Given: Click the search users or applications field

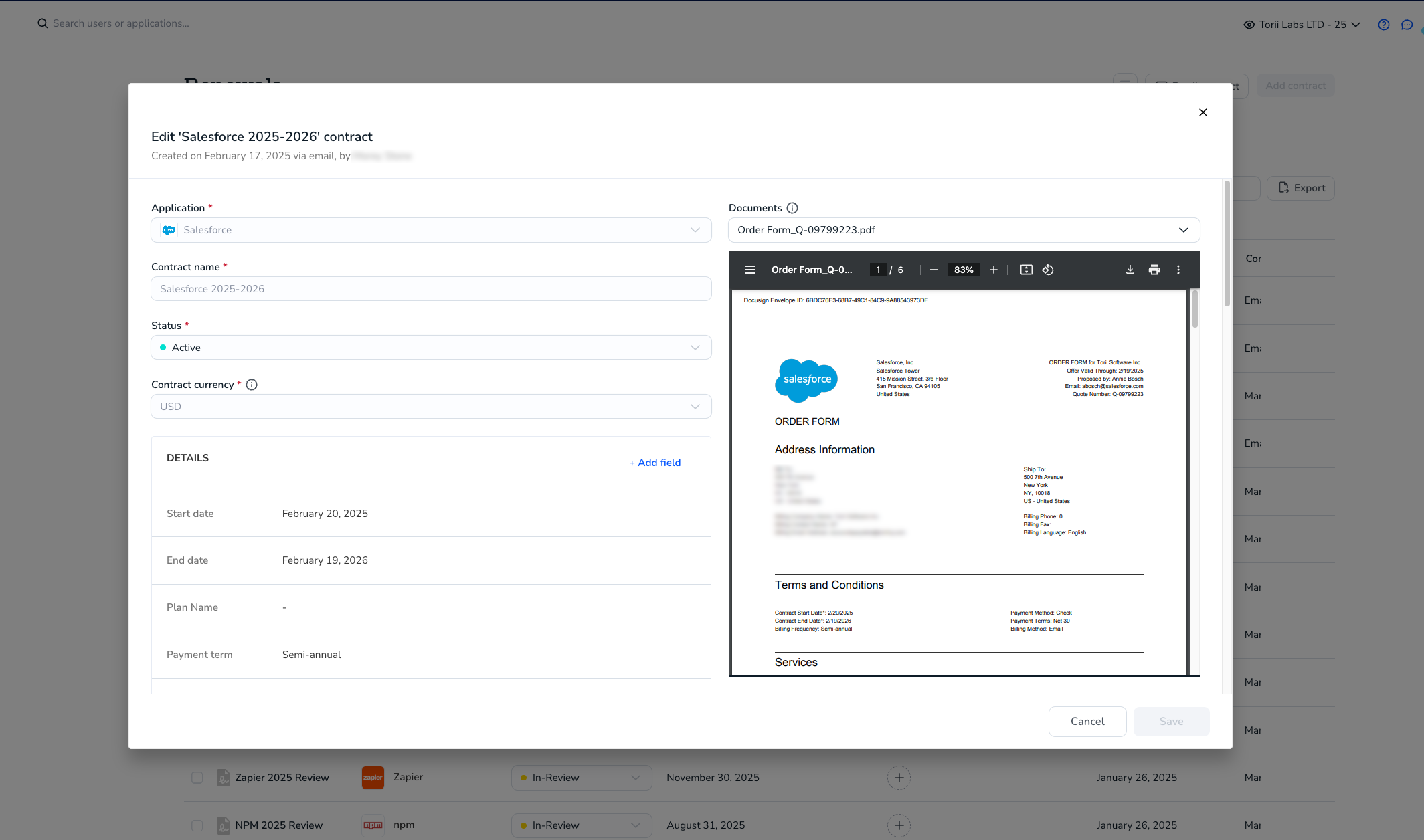Looking at the screenshot, I should [x=120, y=23].
